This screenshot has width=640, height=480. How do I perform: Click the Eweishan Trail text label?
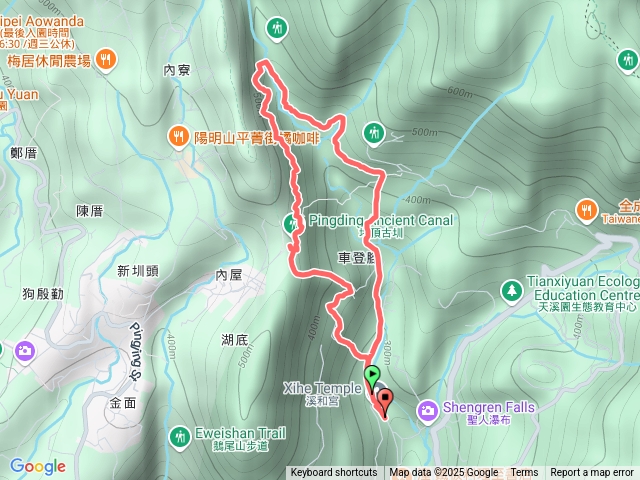pos(240,433)
